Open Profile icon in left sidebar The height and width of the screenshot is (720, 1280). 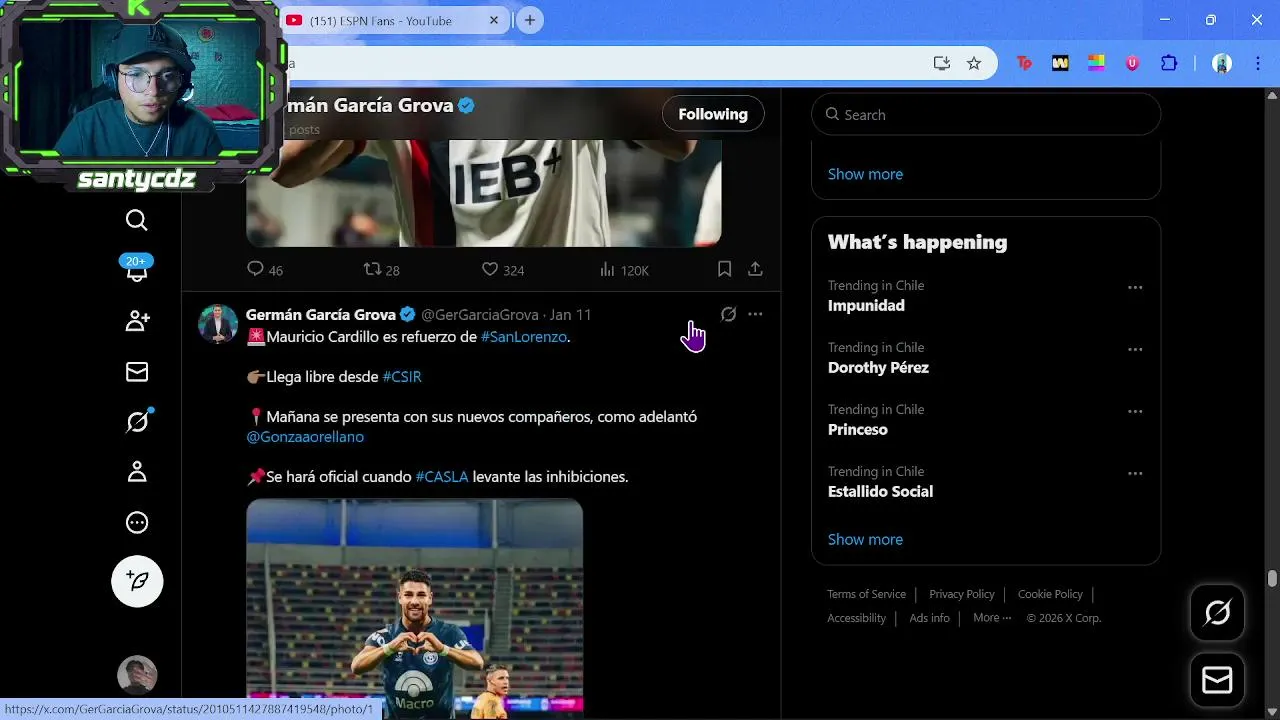[x=137, y=472]
